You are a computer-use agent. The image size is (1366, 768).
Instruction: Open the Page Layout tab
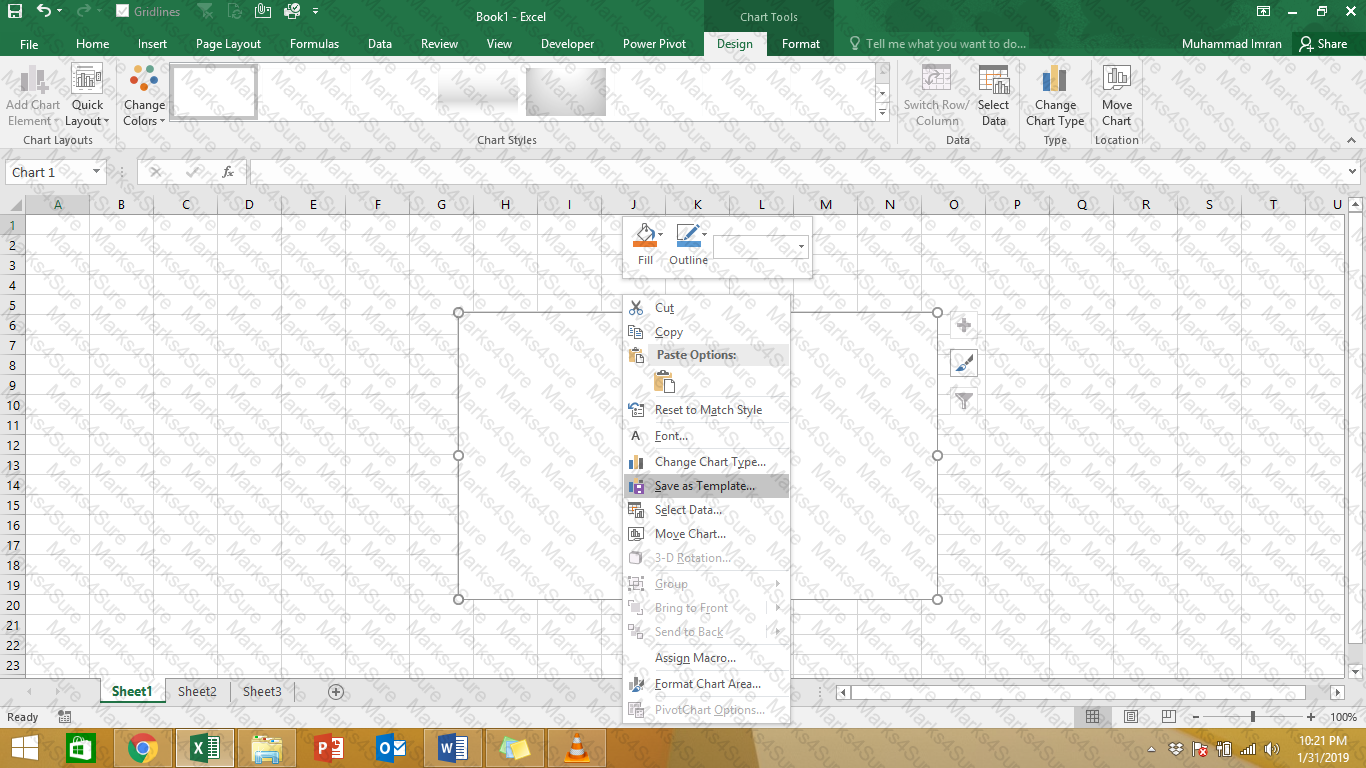[x=228, y=44]
